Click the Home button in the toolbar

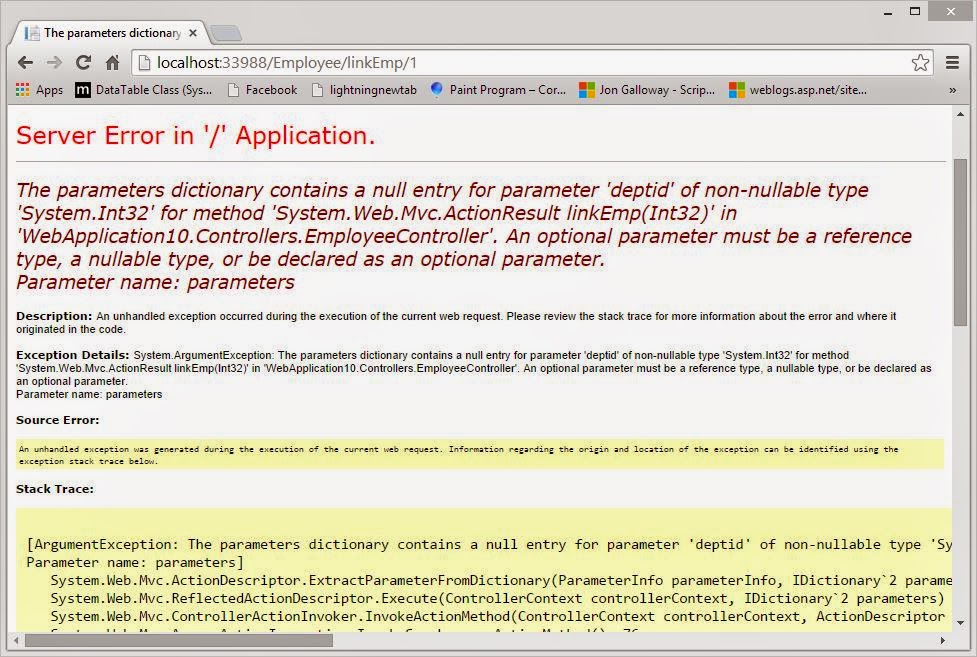[x=112, y=62]
